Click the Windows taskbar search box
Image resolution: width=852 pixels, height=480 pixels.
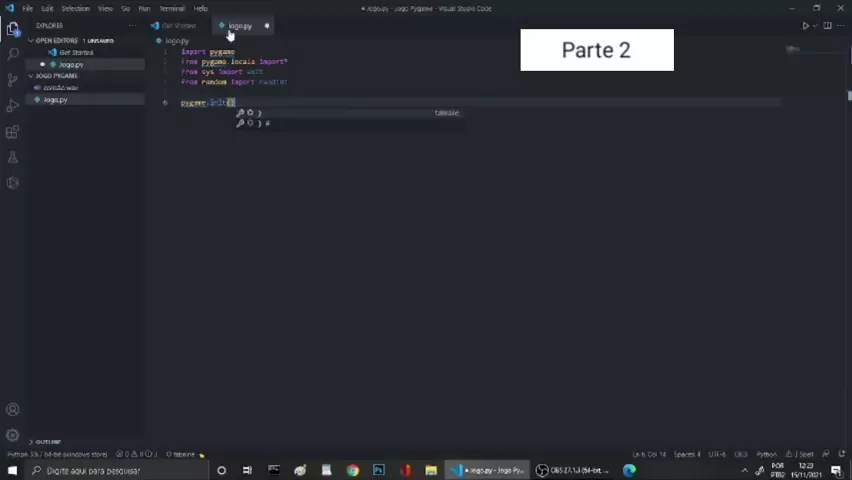point(117,470)
